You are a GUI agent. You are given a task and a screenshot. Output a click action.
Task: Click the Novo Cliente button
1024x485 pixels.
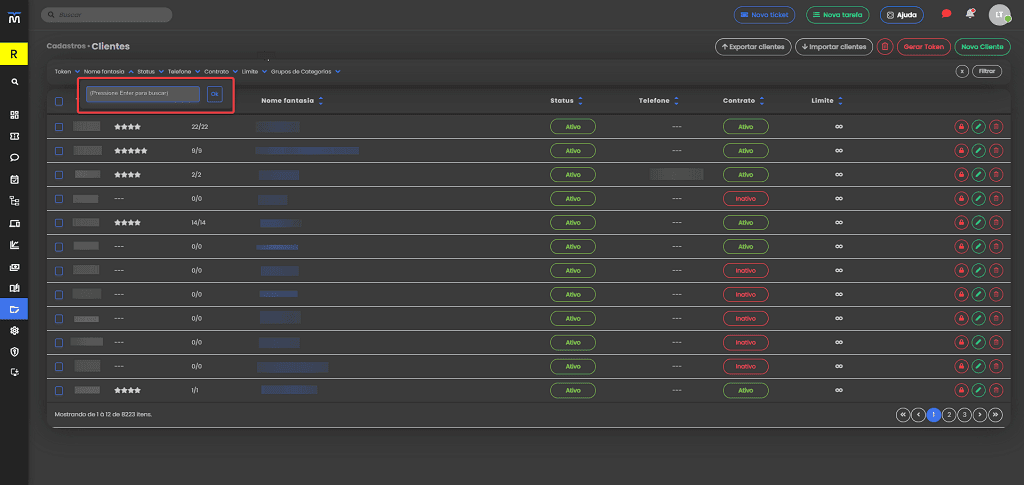[x=982, y=47]
